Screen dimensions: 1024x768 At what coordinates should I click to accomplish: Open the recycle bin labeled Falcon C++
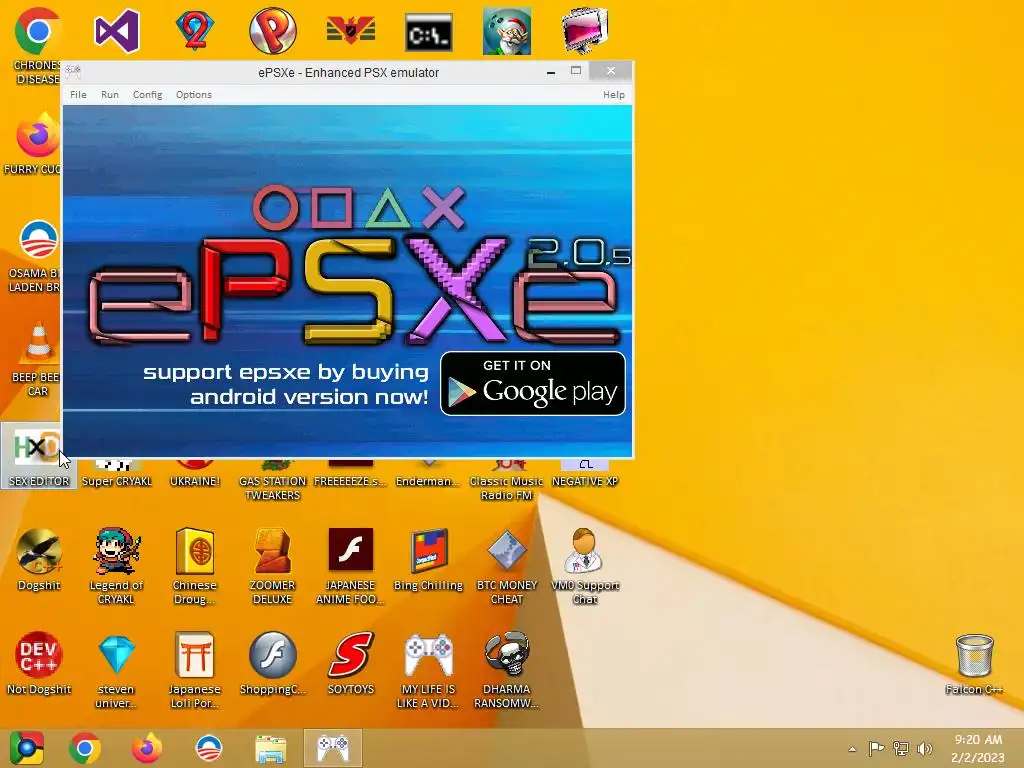click(974, 655)
